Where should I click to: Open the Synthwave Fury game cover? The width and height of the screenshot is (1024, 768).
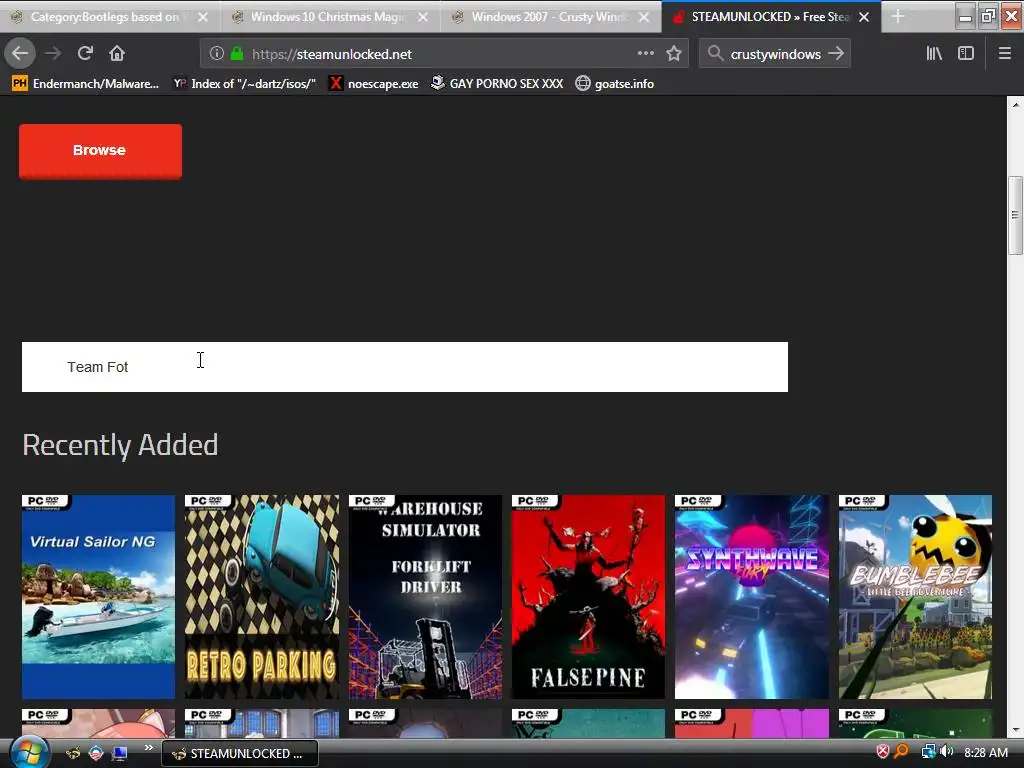[752, 597]
